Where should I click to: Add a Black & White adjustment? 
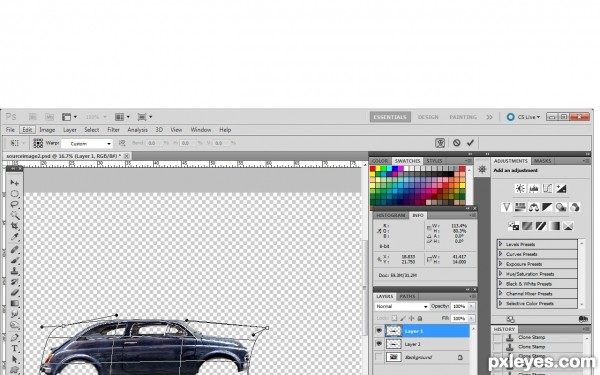[x=547, y=207]
